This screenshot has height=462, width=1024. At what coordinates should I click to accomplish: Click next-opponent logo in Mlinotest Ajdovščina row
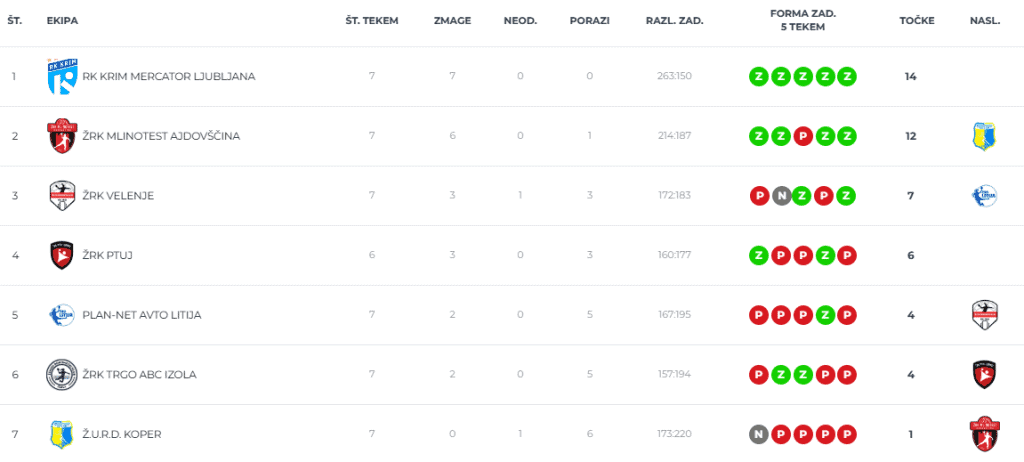(984, 137)
